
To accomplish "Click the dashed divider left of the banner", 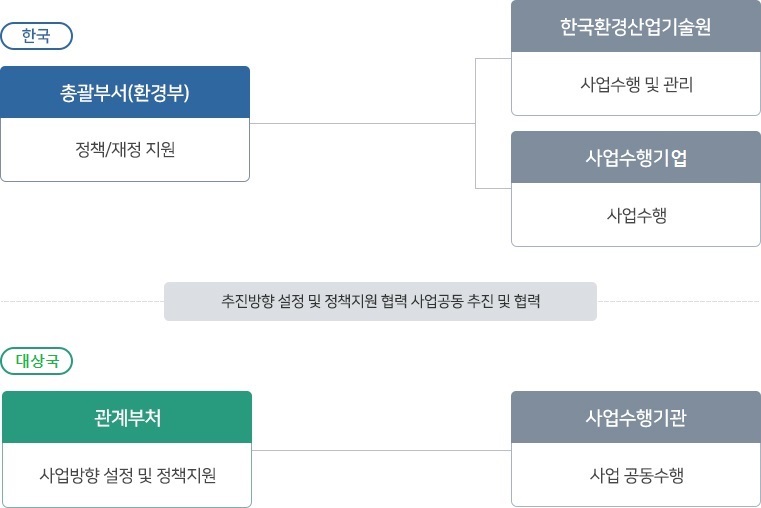I will (83, 301).
